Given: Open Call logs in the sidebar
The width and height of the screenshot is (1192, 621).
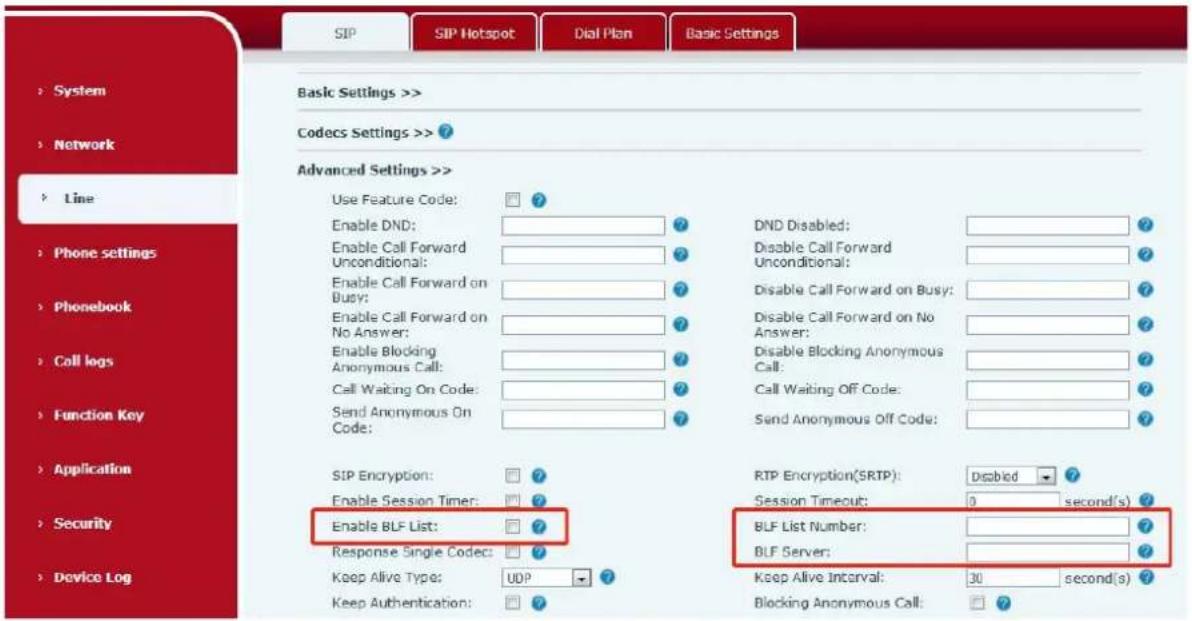Looking at the screenshot, I should tap(83, 361).
